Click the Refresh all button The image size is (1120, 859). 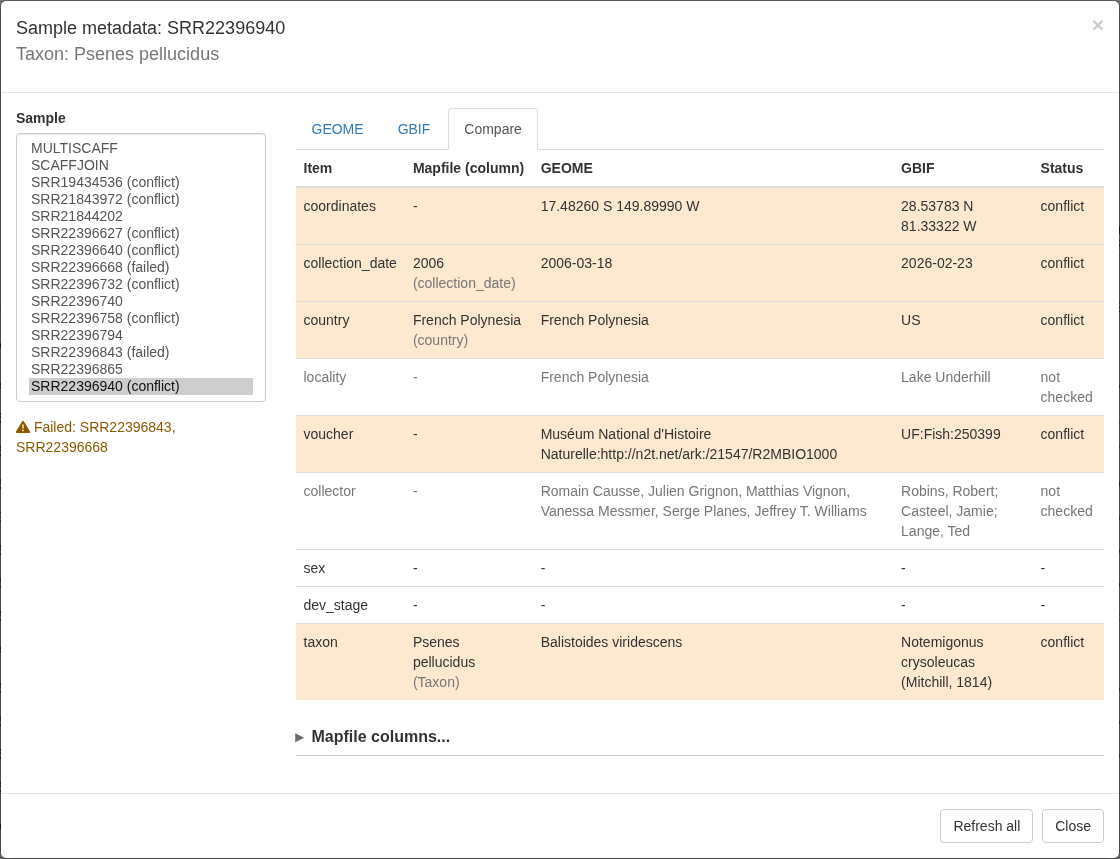click(x=986, y=826)
